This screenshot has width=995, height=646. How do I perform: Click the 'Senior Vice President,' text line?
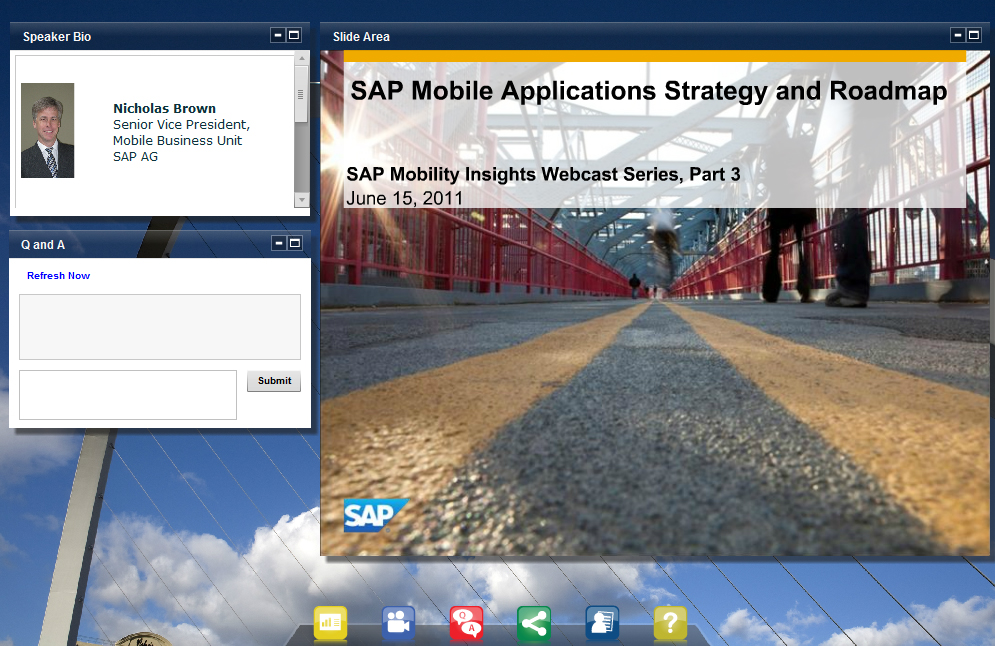coord(181,124)
